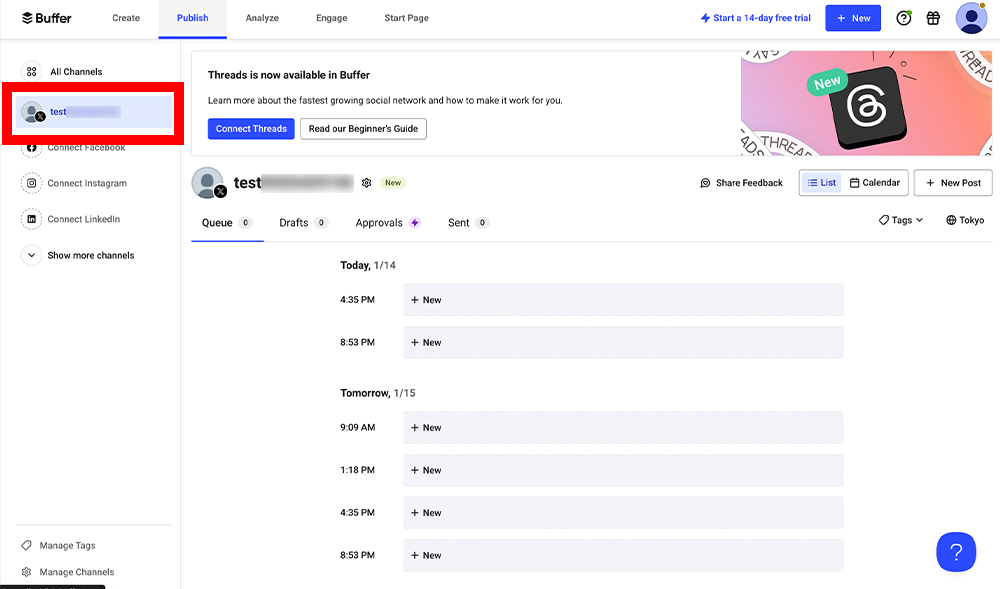Open the Create tab

(x=126, y=18)
